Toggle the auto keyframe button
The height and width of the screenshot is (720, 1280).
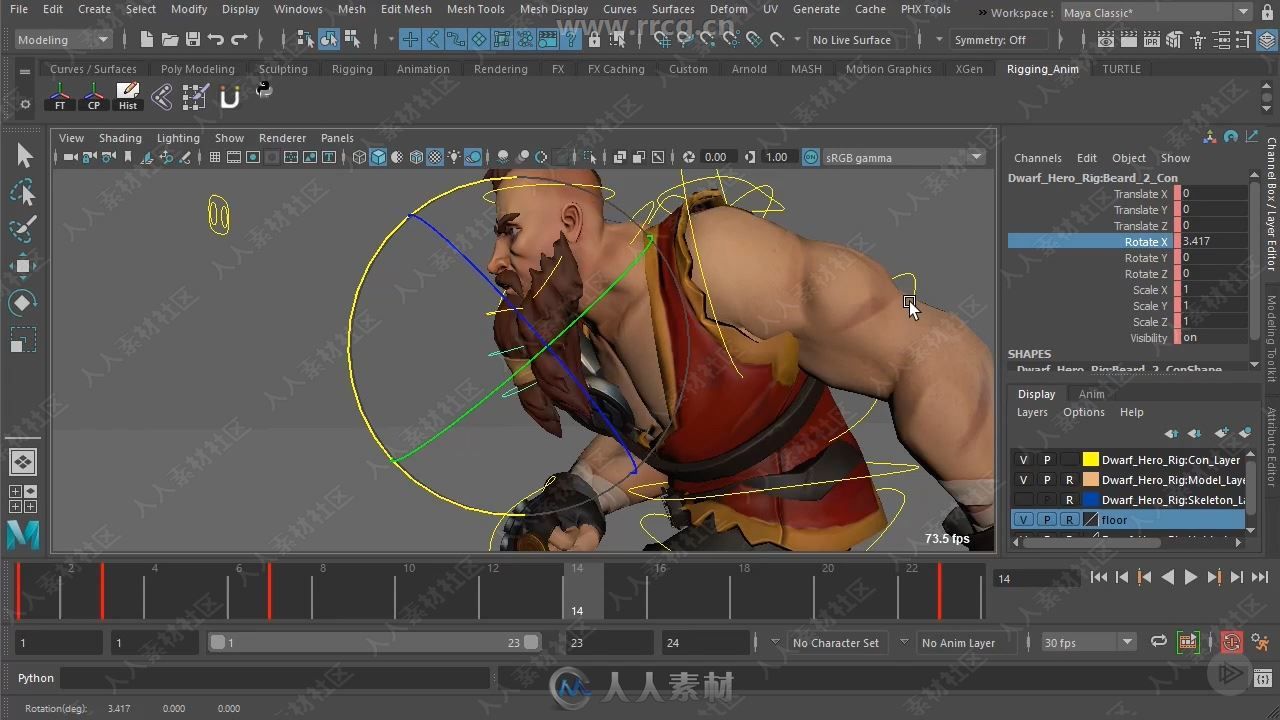tap(1231, 643)
